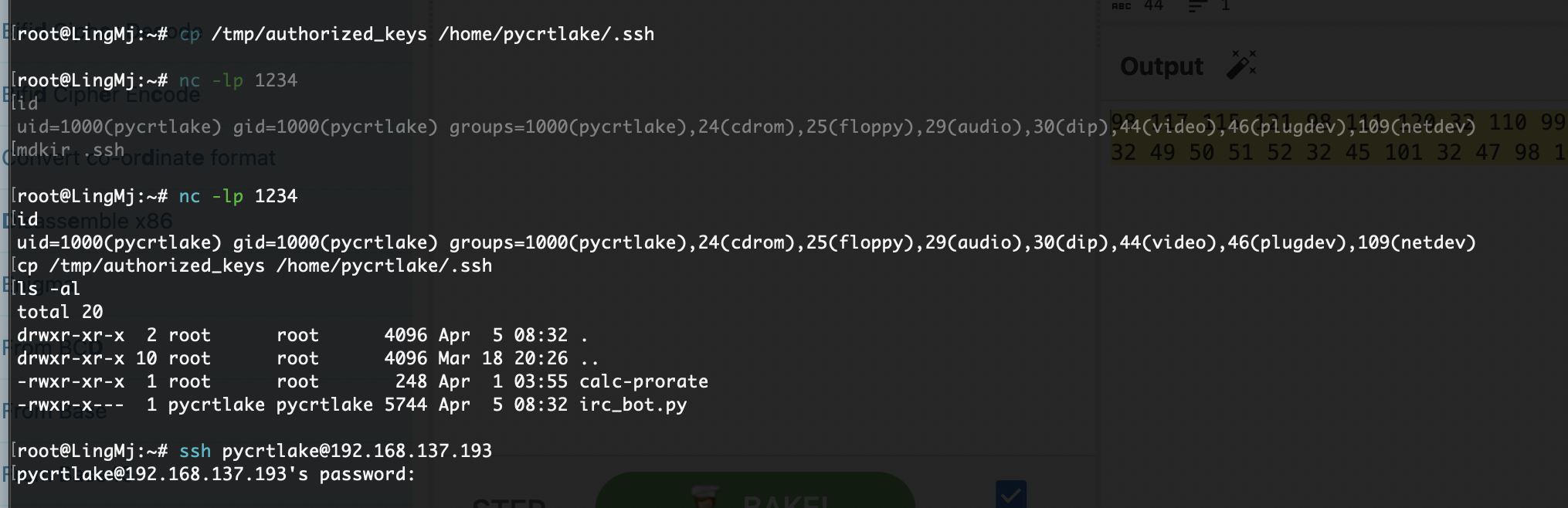Click the BAKE! button
This screenshot has height=508, width=1568.
(x=755, y=491)
